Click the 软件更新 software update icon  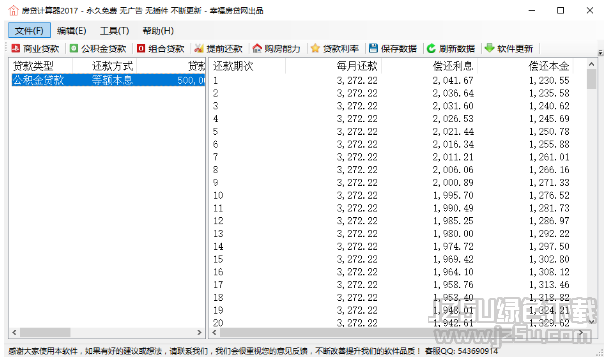click(x=489, y=48)
